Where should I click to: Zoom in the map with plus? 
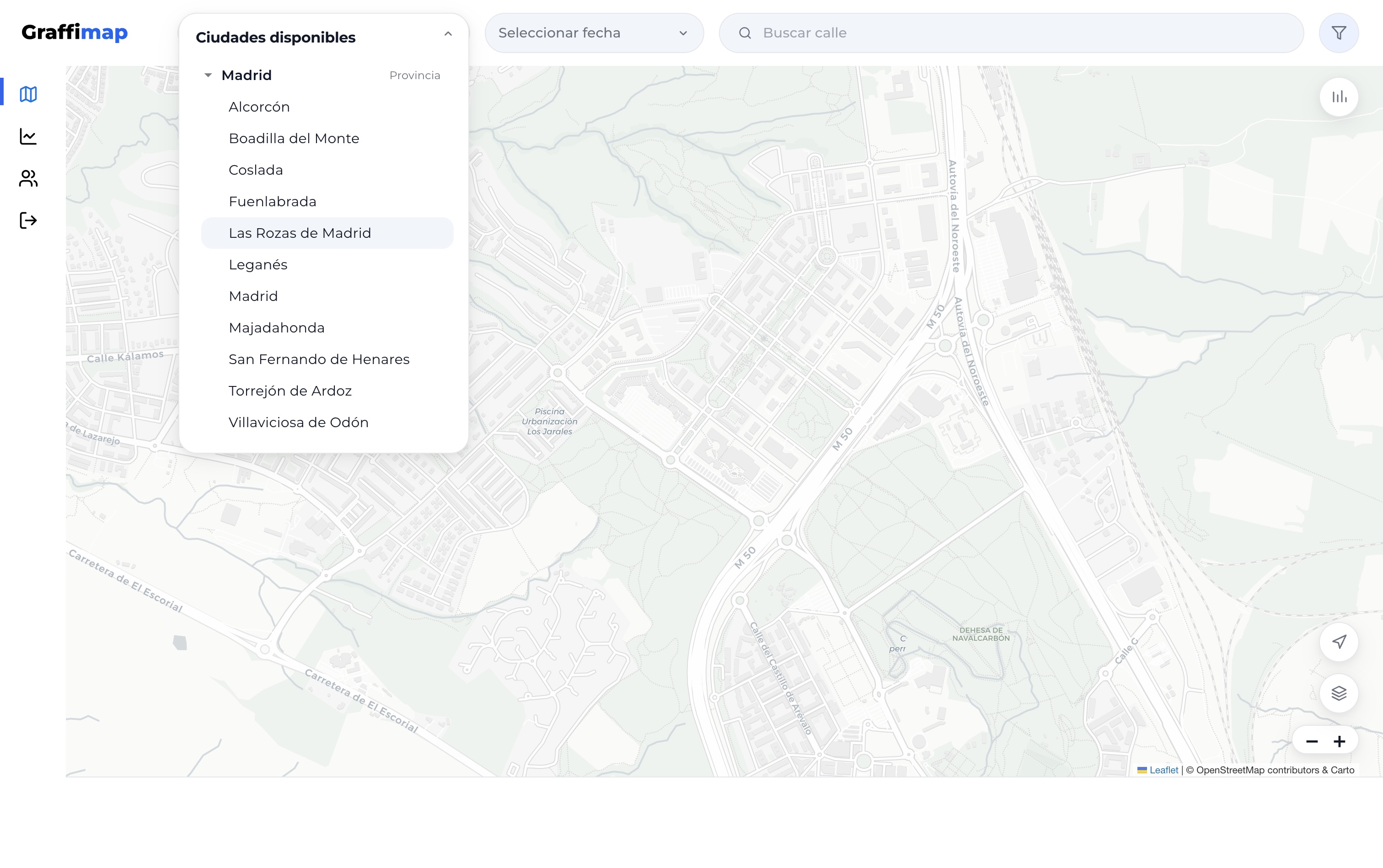(x=1340, y=742)
